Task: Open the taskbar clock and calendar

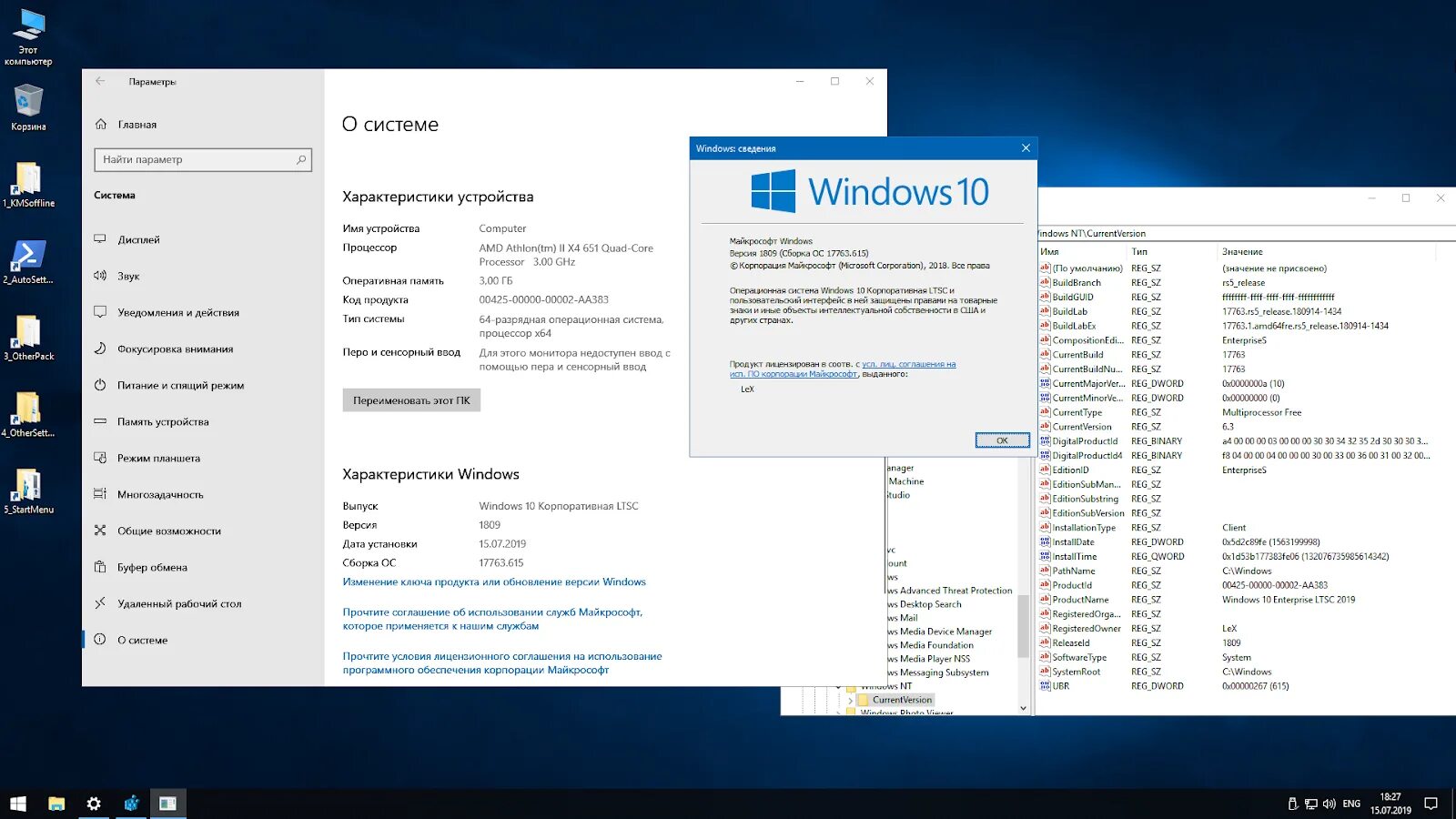Action: click(x=1390, y=804)
